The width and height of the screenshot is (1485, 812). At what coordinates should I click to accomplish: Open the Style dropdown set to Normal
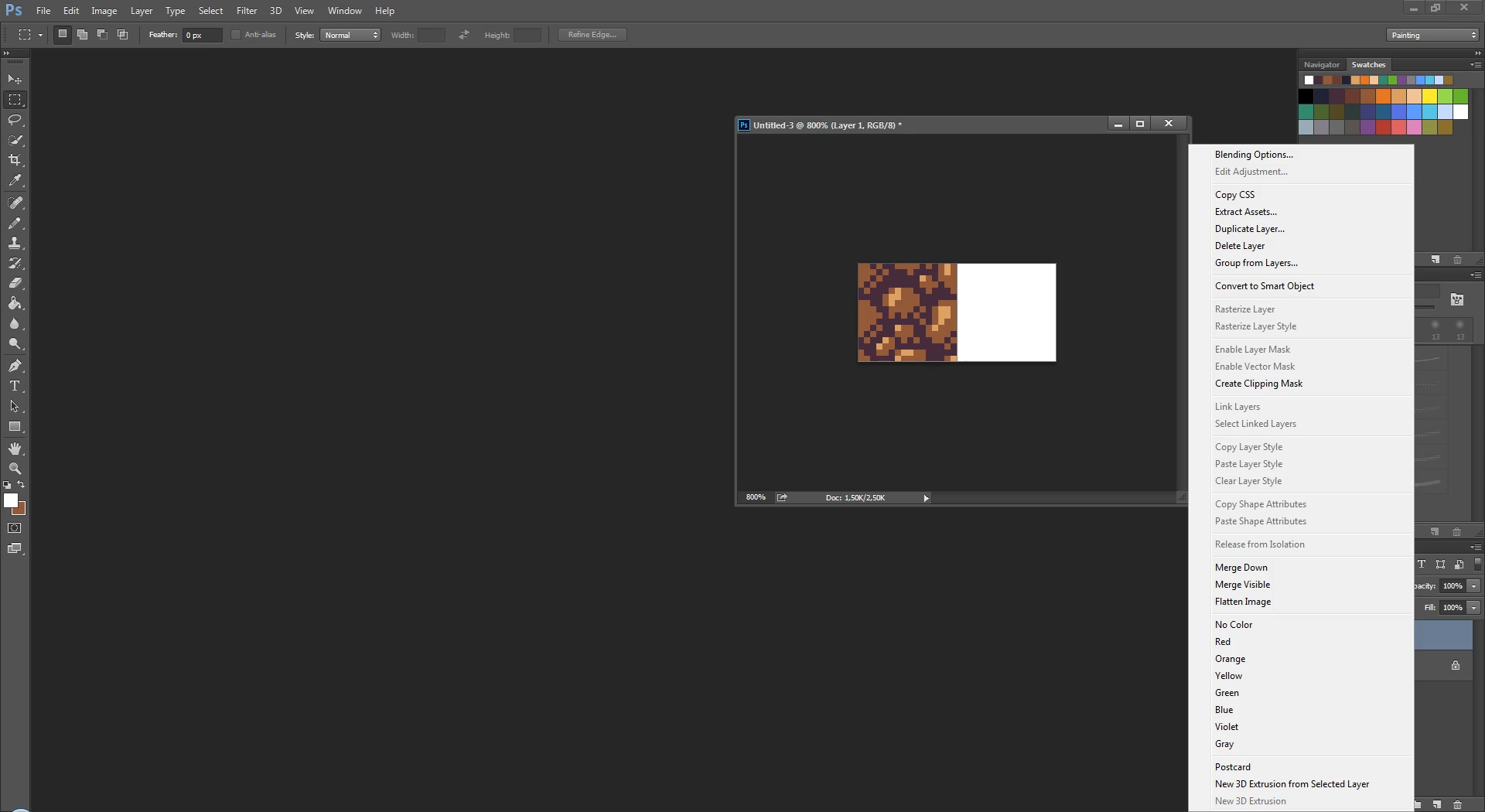click(350, 35)
